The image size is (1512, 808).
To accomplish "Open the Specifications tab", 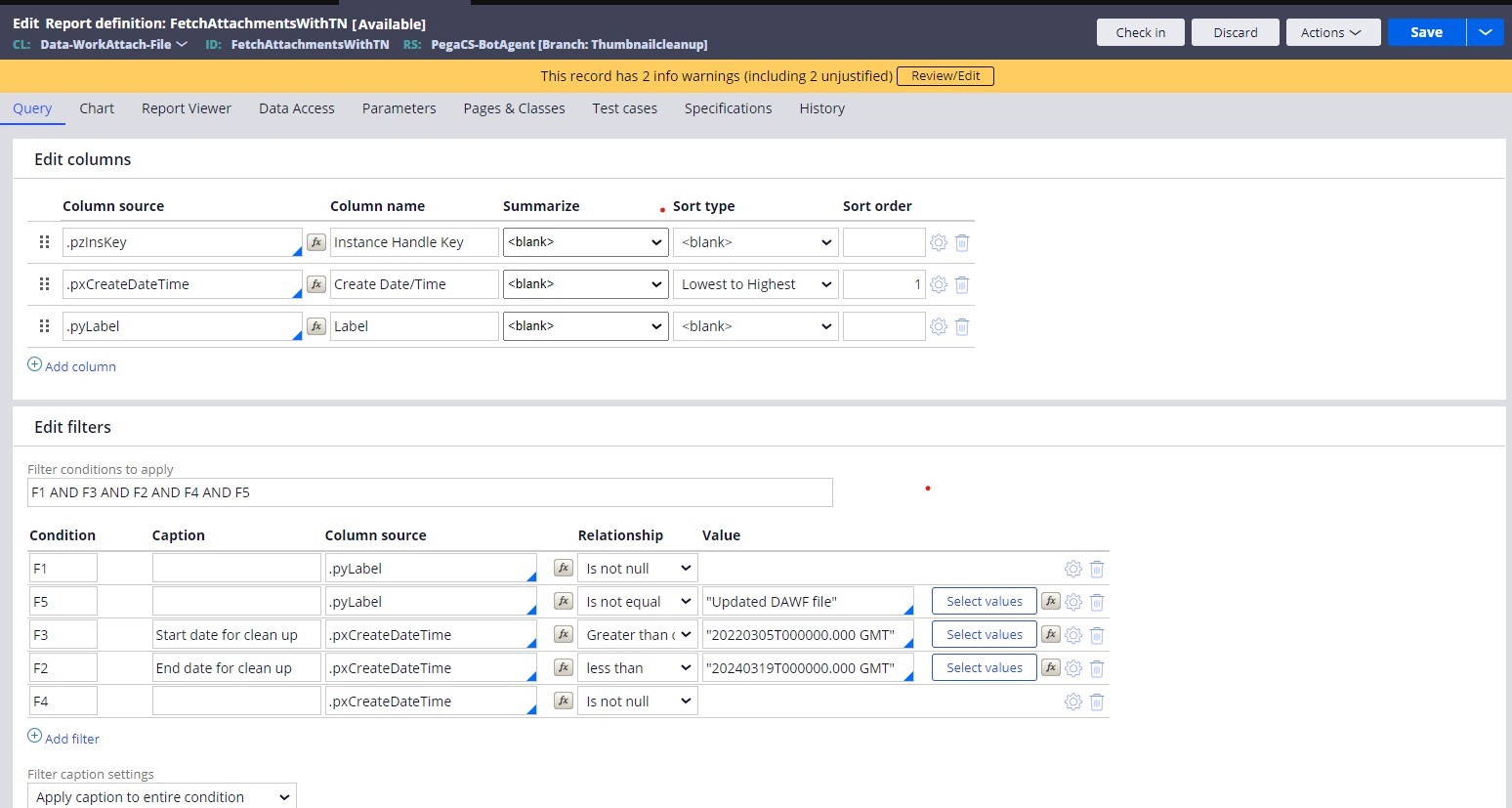I will coord(729,108).
